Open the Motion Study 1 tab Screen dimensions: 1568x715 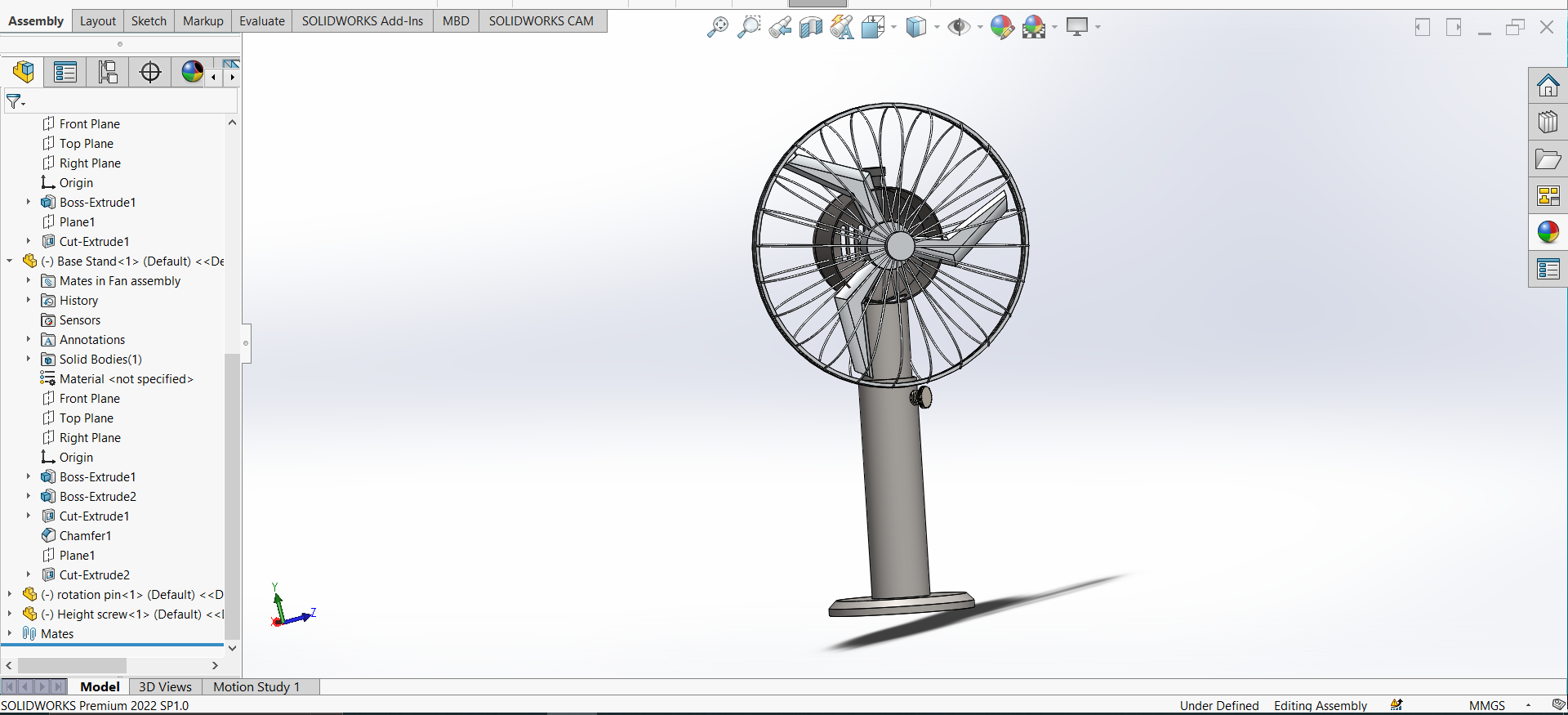tap(256, 687)
